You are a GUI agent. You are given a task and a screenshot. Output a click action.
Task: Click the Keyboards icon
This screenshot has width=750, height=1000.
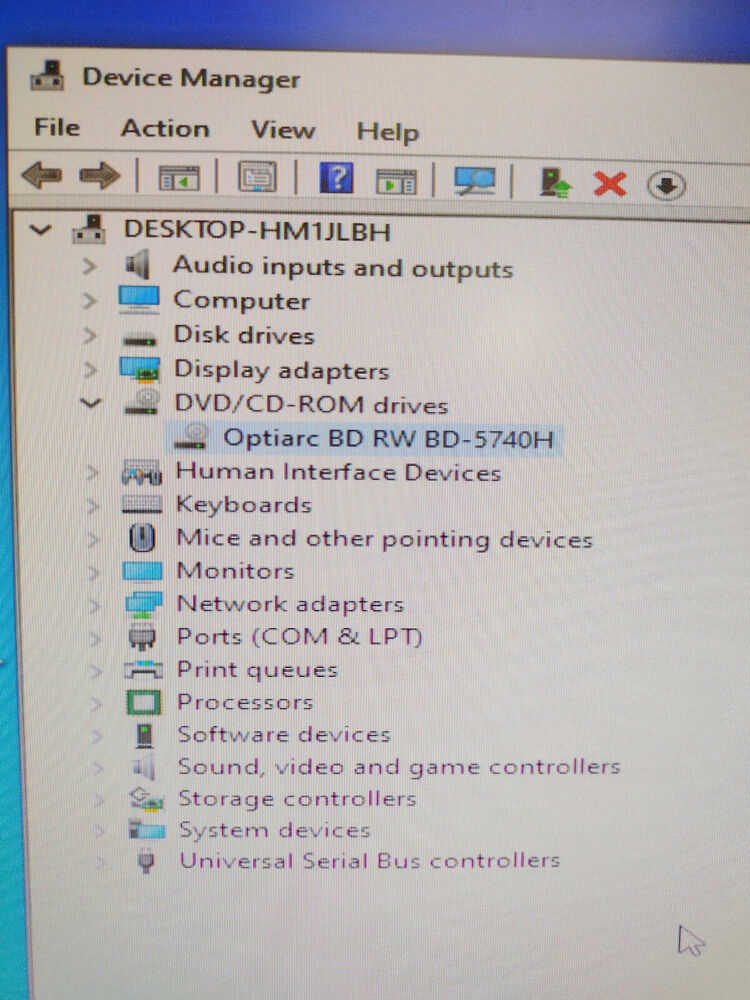pos(142,504)
